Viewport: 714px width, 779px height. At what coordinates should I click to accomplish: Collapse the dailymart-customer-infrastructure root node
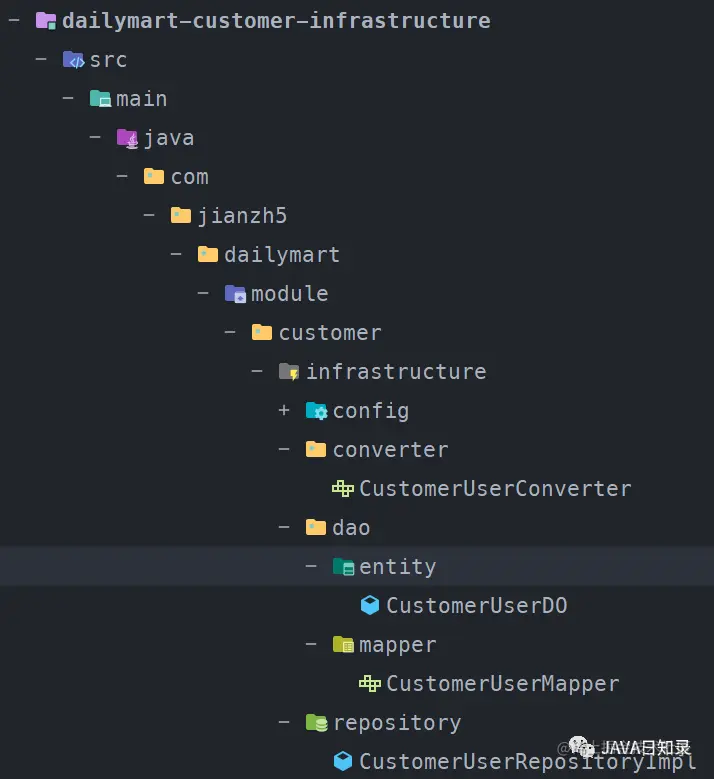[14, 21]
